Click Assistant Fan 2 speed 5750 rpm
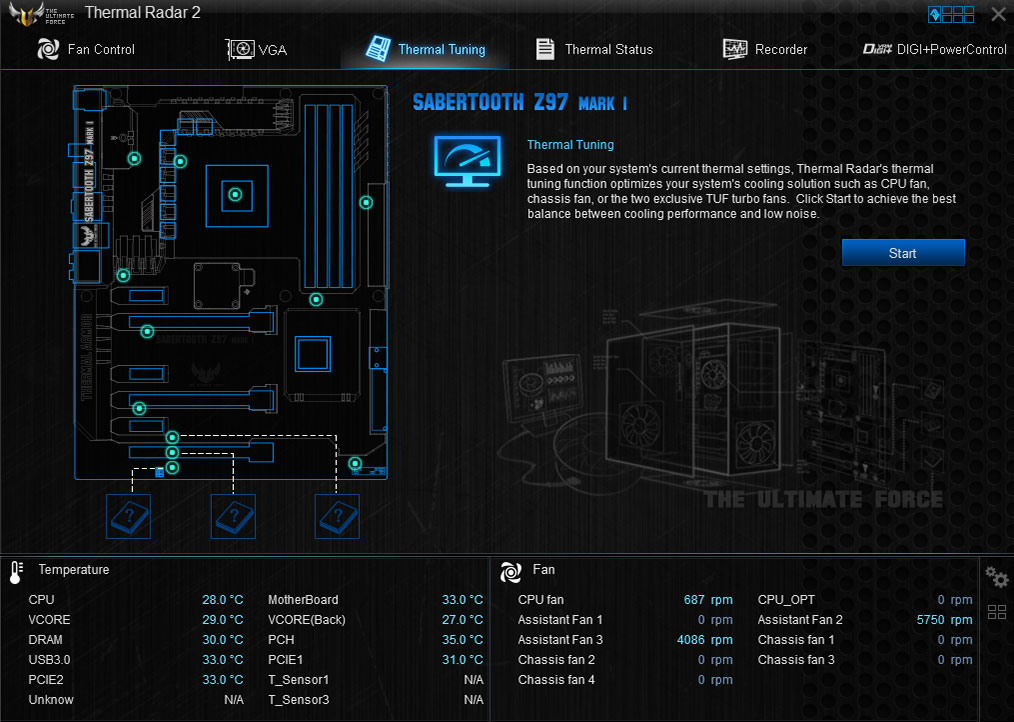Image resolution: width=1014 pixels, height=722 pixels. pos(944,620)
